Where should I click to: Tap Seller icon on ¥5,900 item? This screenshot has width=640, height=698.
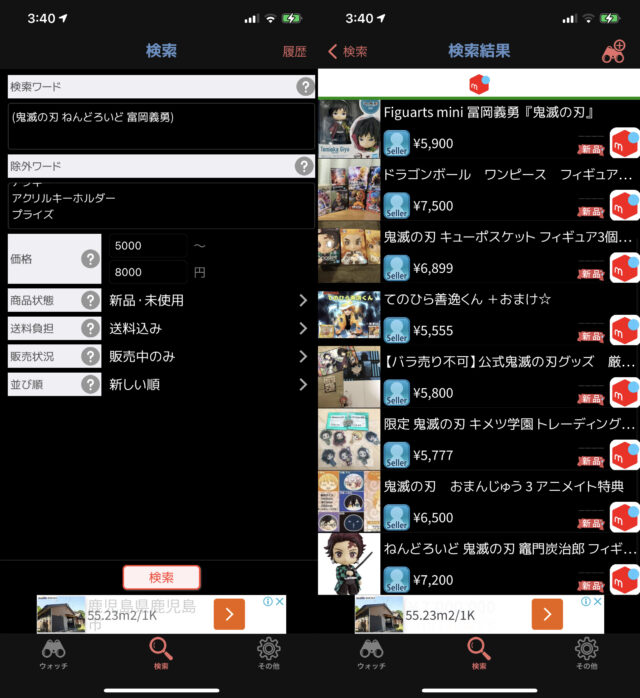[397, 143]
